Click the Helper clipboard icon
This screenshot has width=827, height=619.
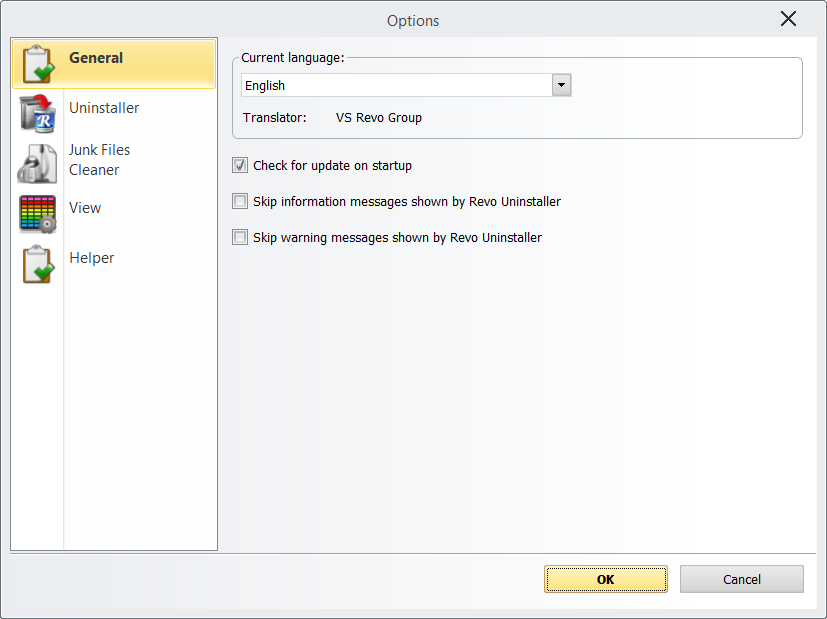38,264
